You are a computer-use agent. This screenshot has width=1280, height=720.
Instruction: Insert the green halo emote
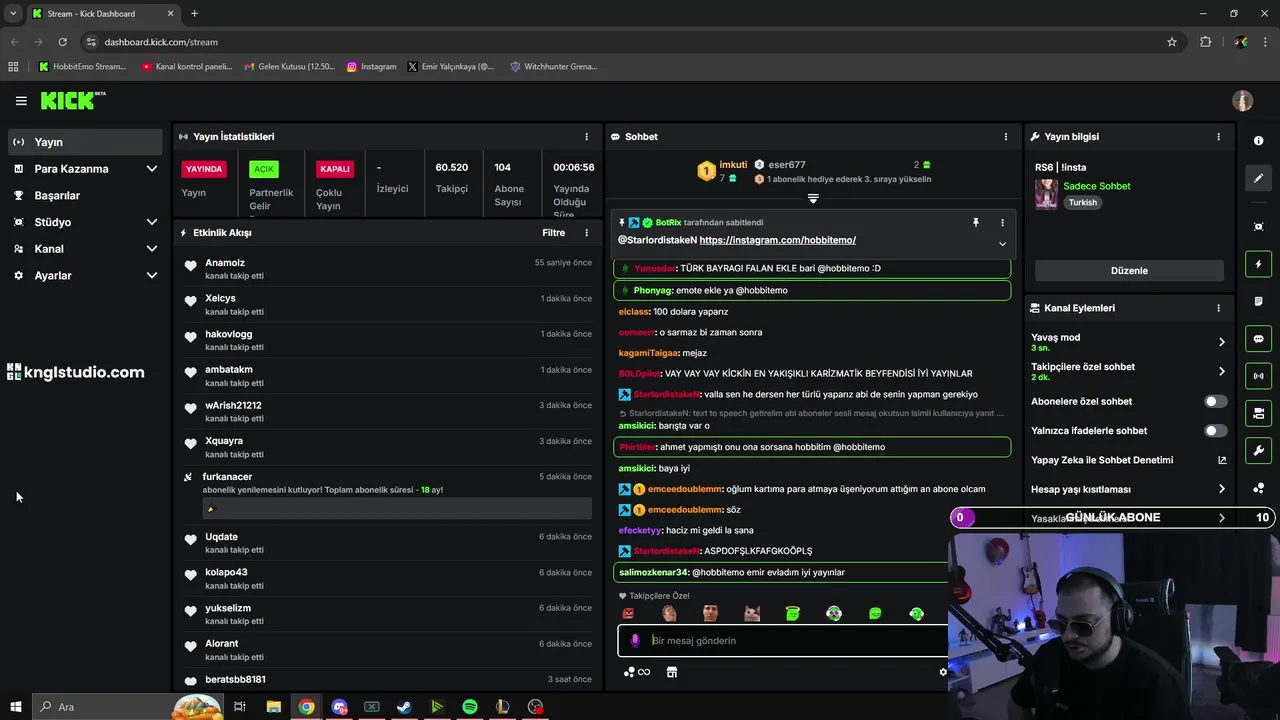coord(793,613)
